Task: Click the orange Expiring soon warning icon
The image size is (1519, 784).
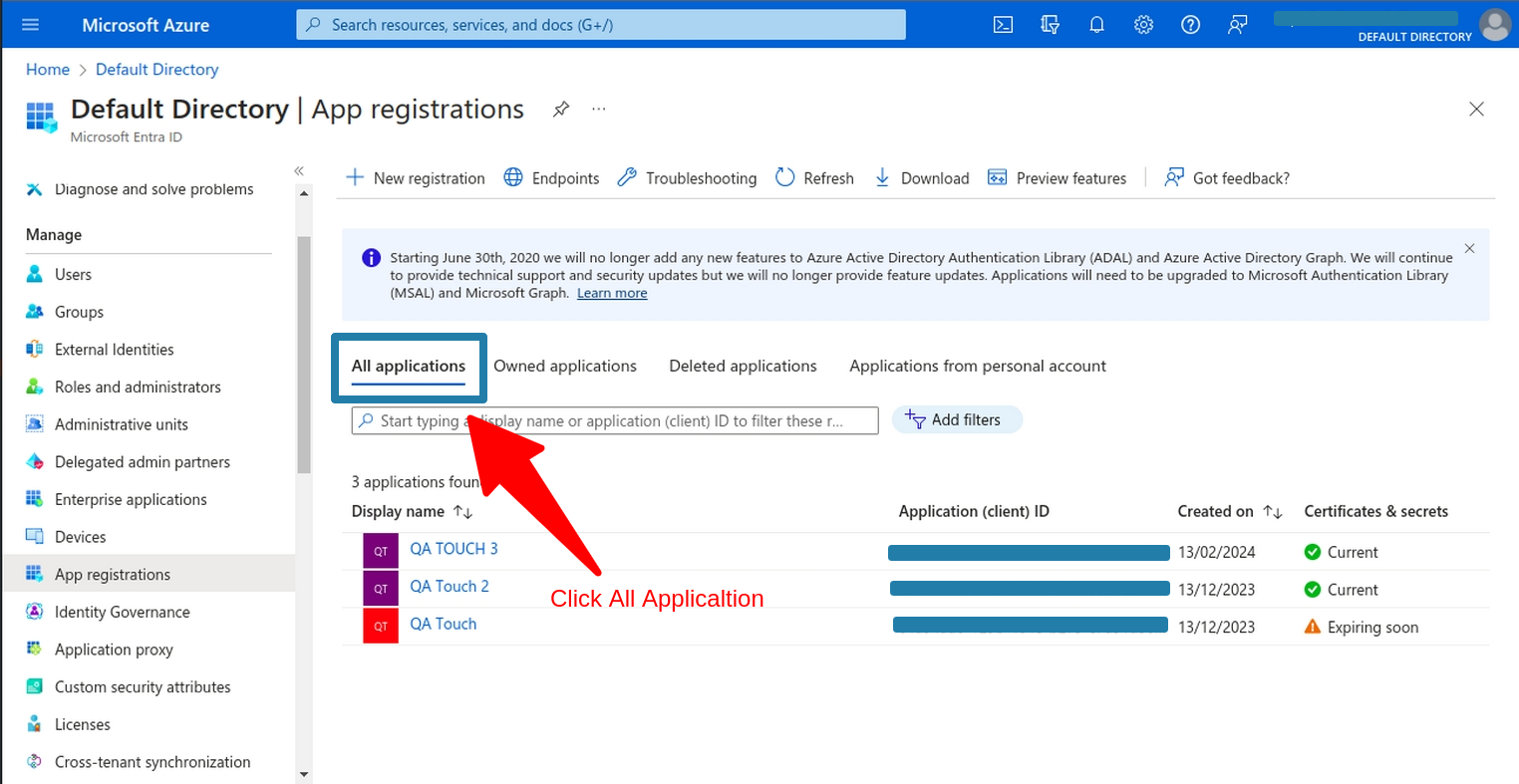Action: (1313, 627)
